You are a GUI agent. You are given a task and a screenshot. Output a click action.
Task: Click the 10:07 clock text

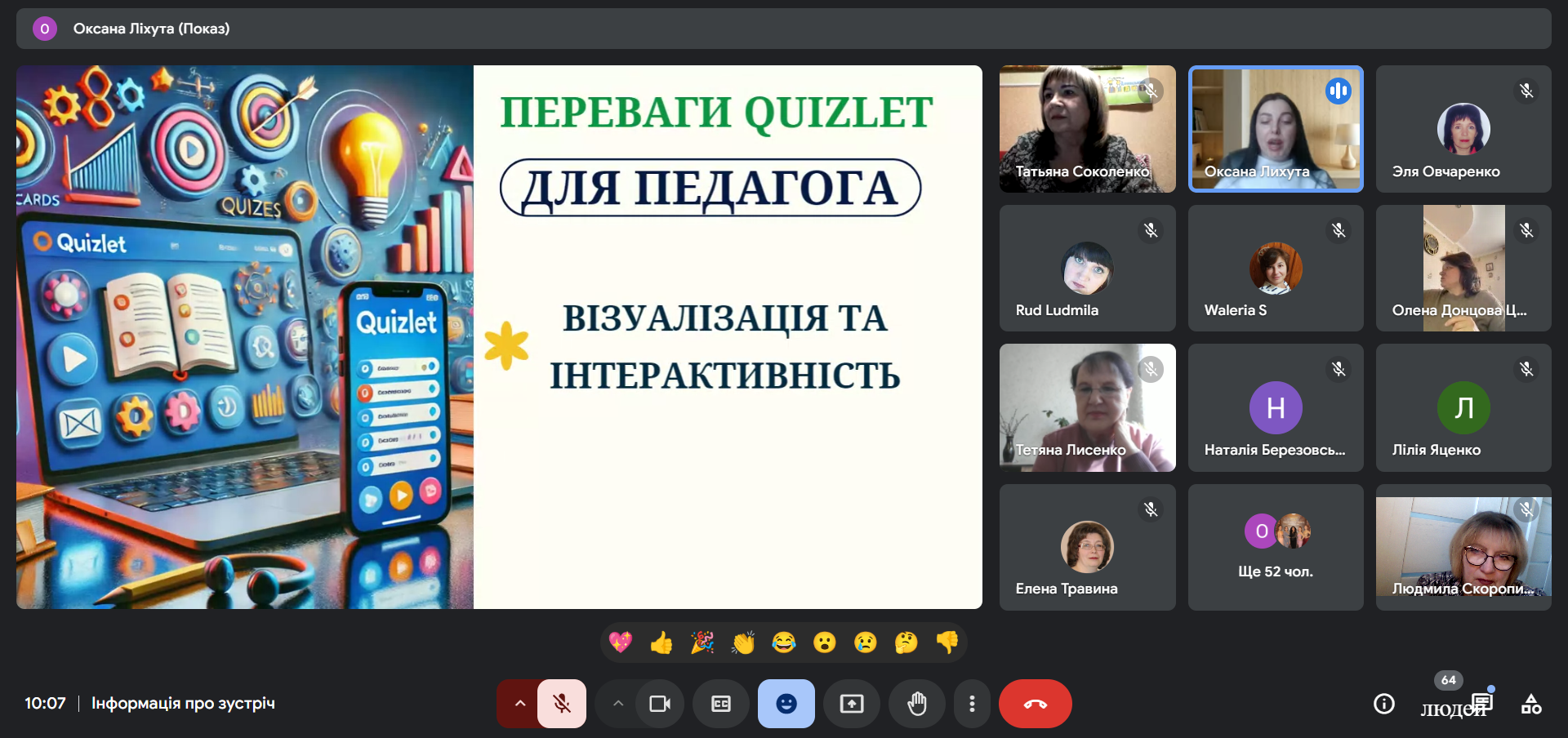[45, 704]
